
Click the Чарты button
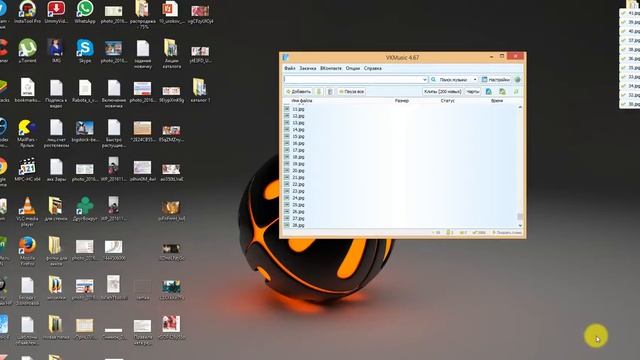point(473,91)
